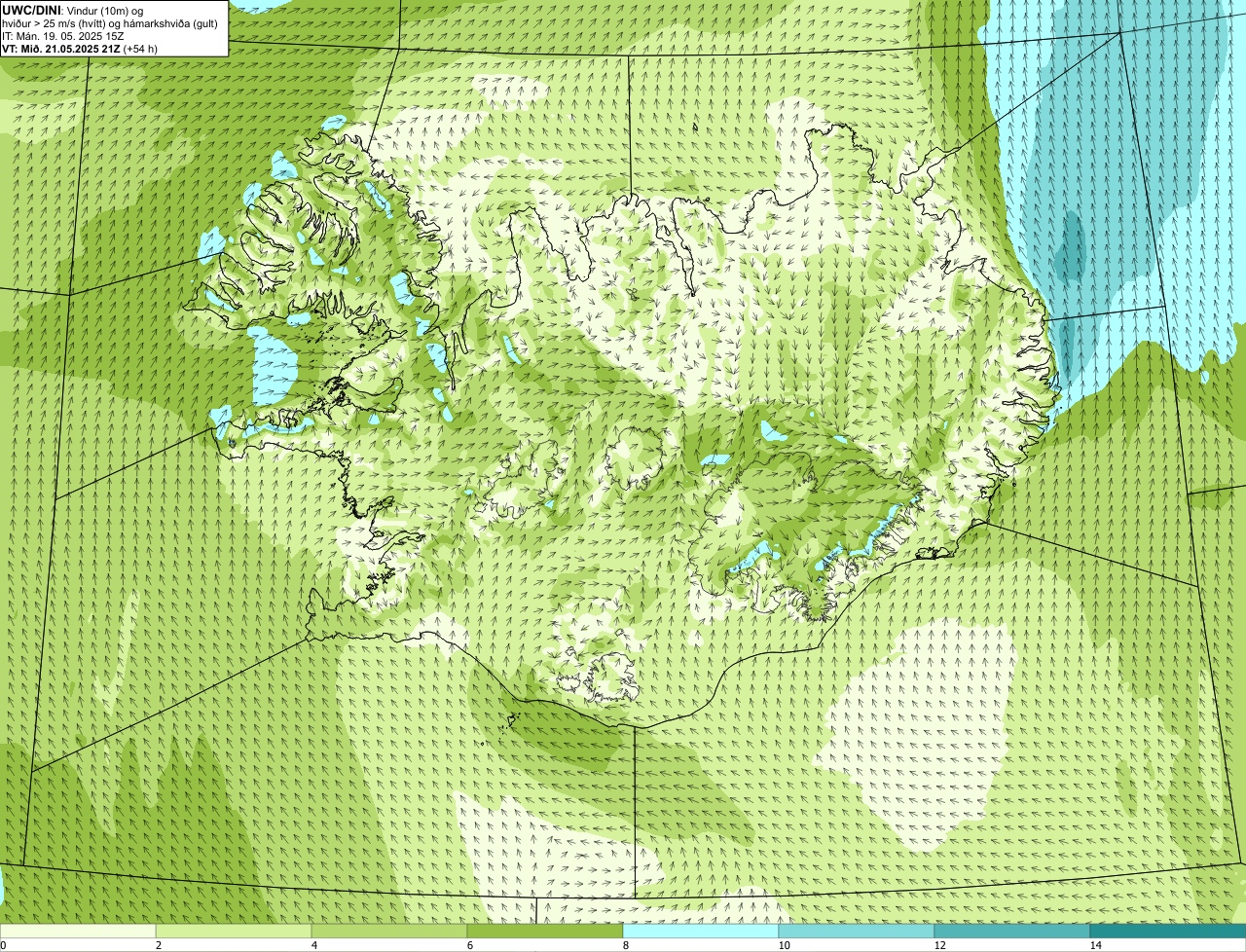Click the 0–2 m/s pale yellow legend swatch
The width and height of the screenshot is (1246, 952).
coord(78,931)
